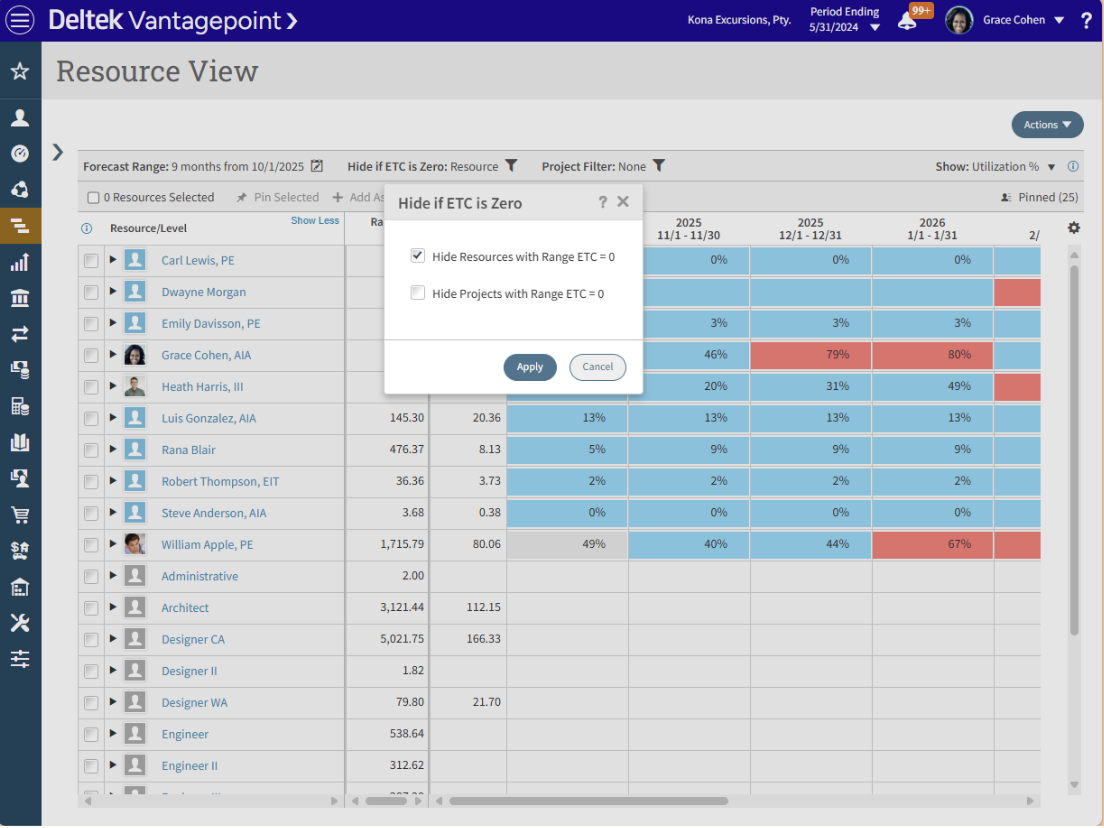Open Settings via the sliders icon at bottom
The image size is (1104, 828).
coord(20,658)
